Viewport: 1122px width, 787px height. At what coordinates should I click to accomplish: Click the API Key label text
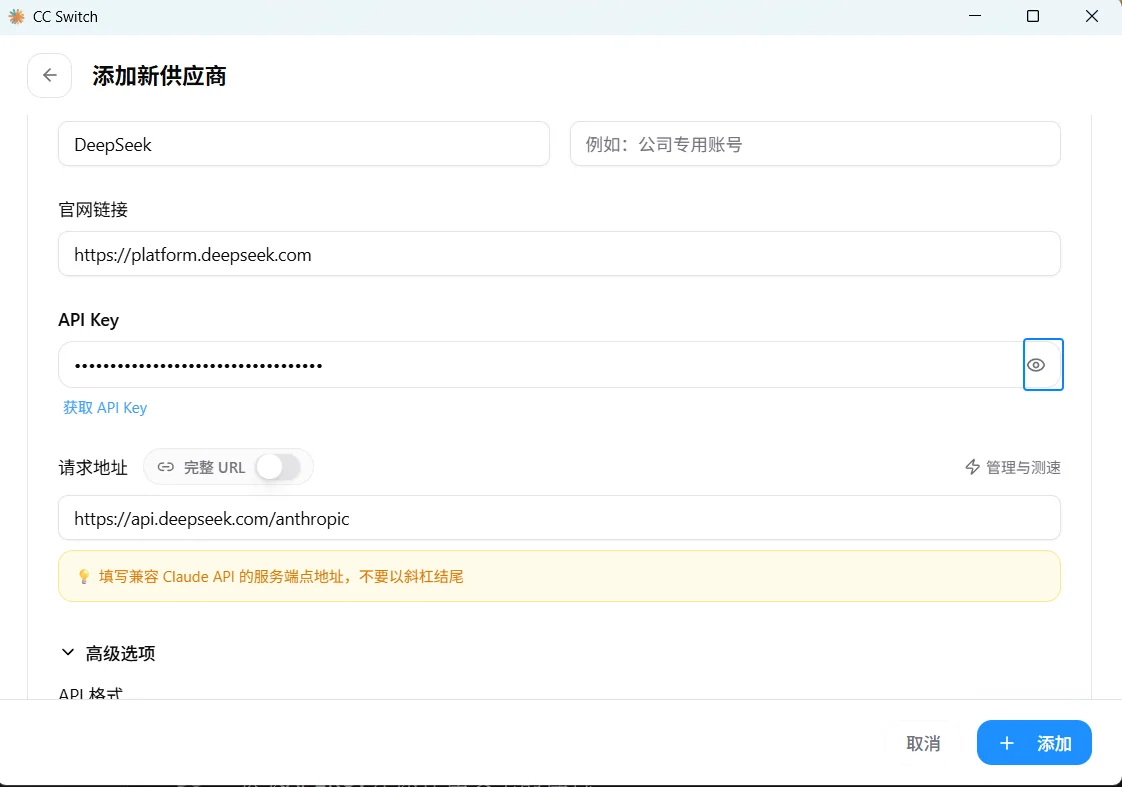tap(89, 320)
